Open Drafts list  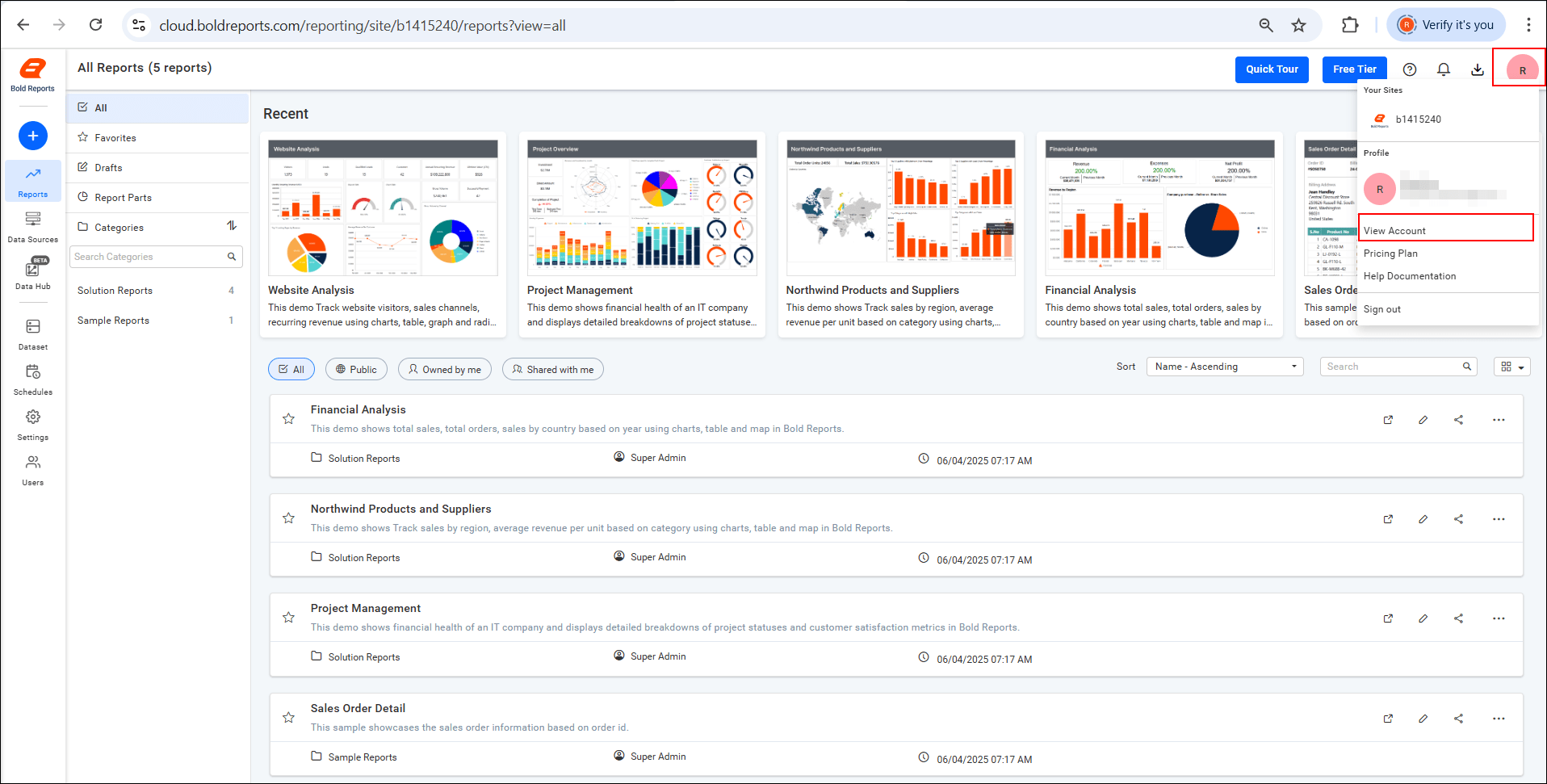click(157, 167)
